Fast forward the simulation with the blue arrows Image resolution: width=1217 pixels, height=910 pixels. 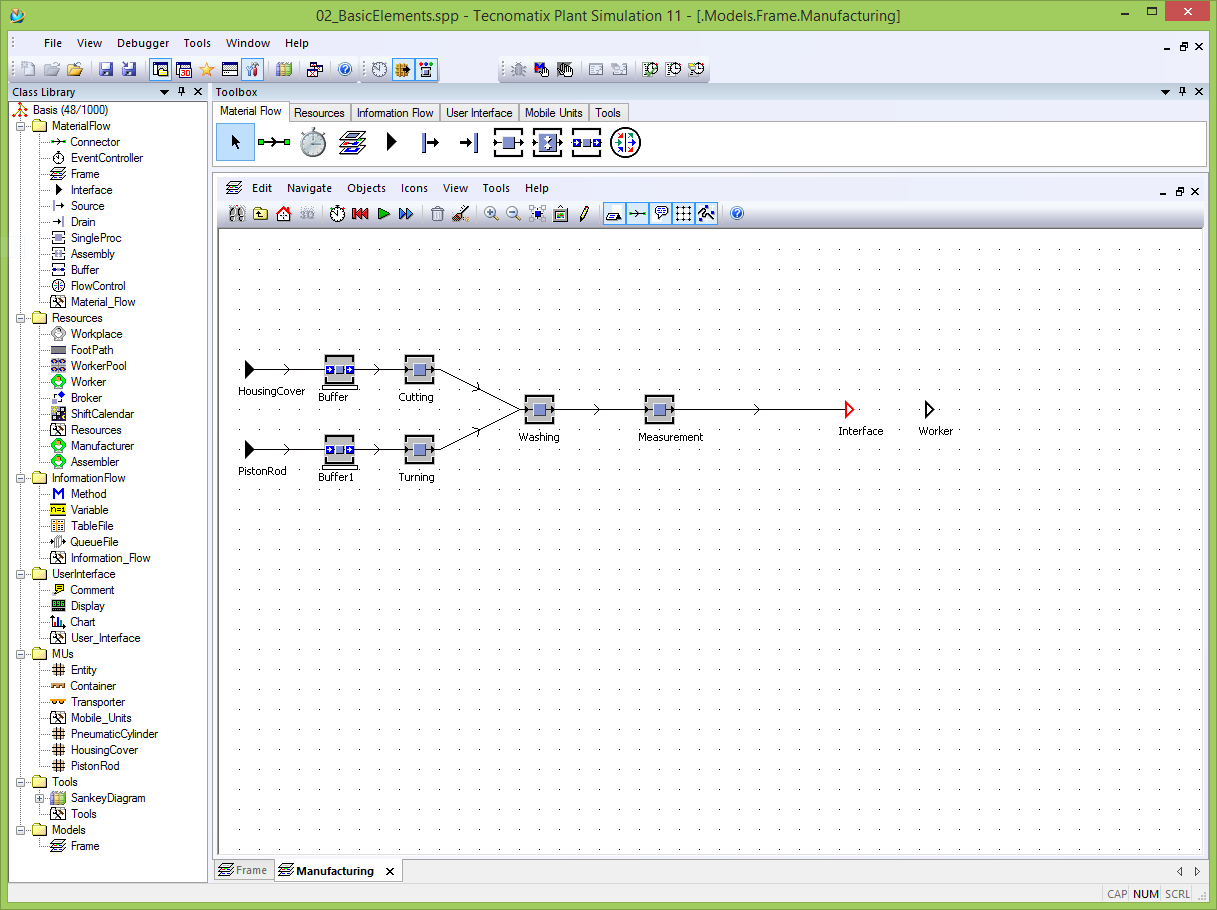[405, 213]
